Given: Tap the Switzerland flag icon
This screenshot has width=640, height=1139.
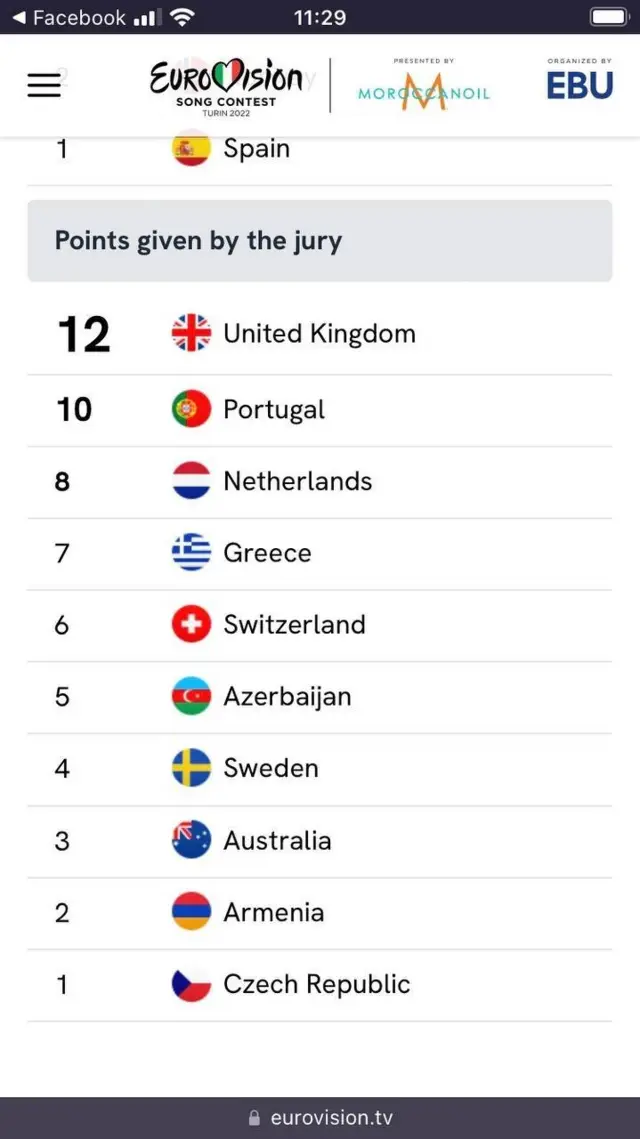Looking at the screenshot, I should (x=191, y=625).
